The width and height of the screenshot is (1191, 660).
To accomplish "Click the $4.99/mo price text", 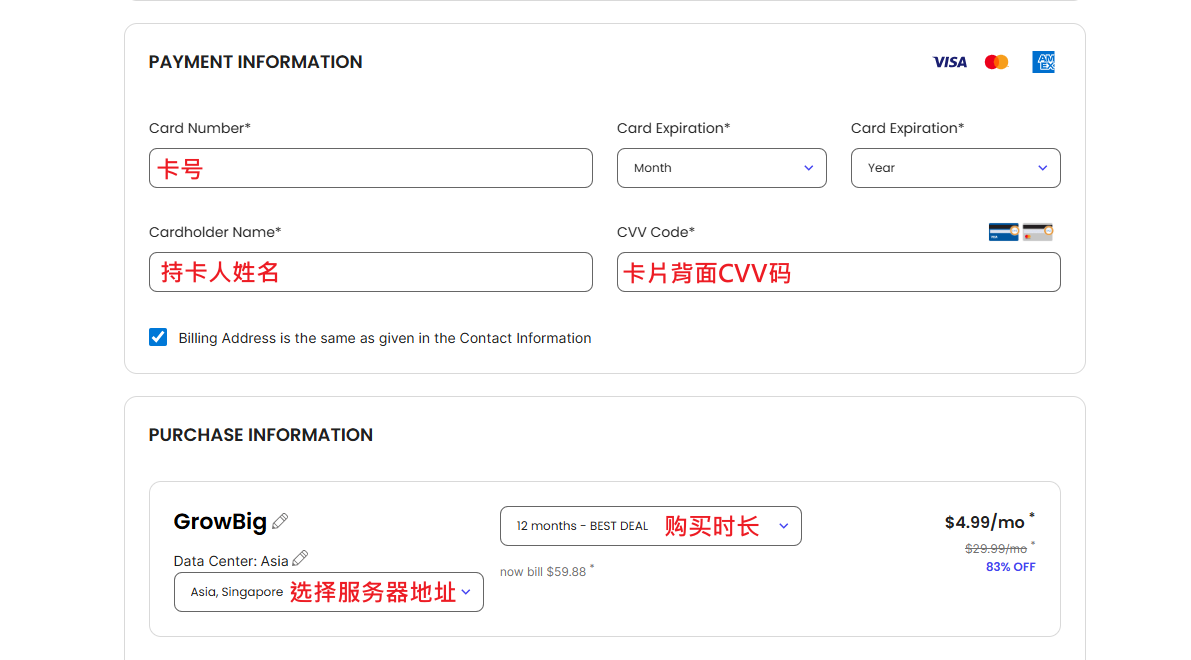I will coord(985,522).
